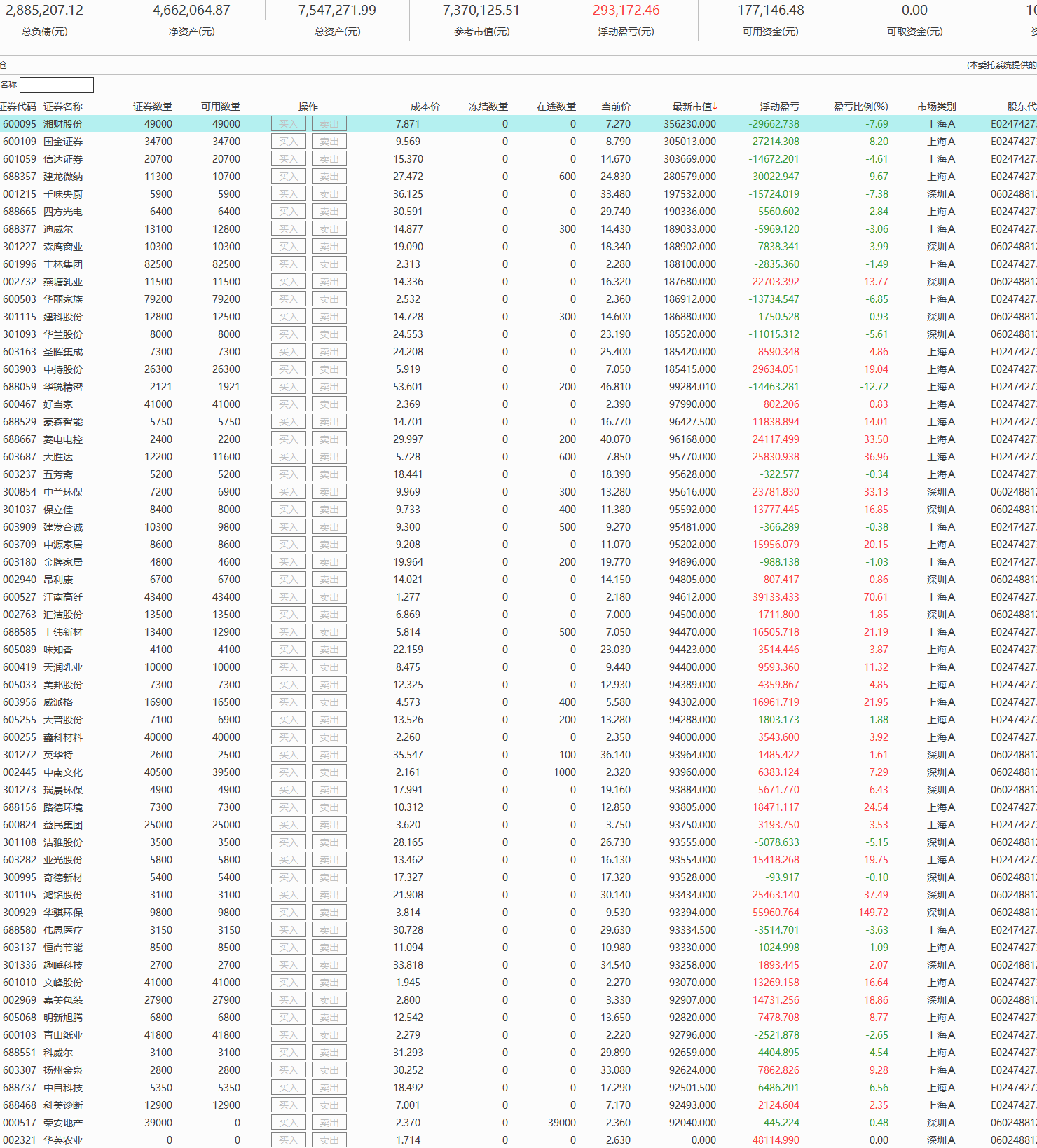1037x1148 pixels.
Task: Click the 可用资金(元) summary value
Action: click(x=770, y=11)
